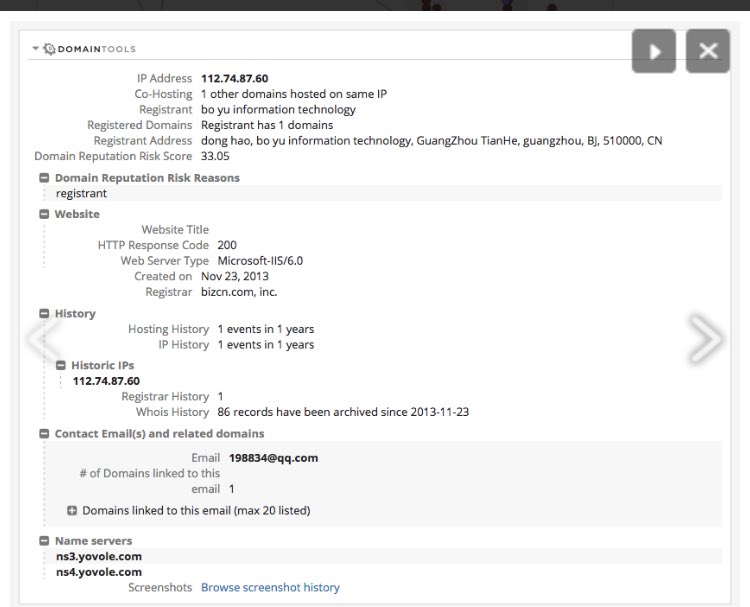The height and width of the screenshot is (607, 750).
Task: Click web server type Microsoft-IIS/6.0
Action: 260,261
